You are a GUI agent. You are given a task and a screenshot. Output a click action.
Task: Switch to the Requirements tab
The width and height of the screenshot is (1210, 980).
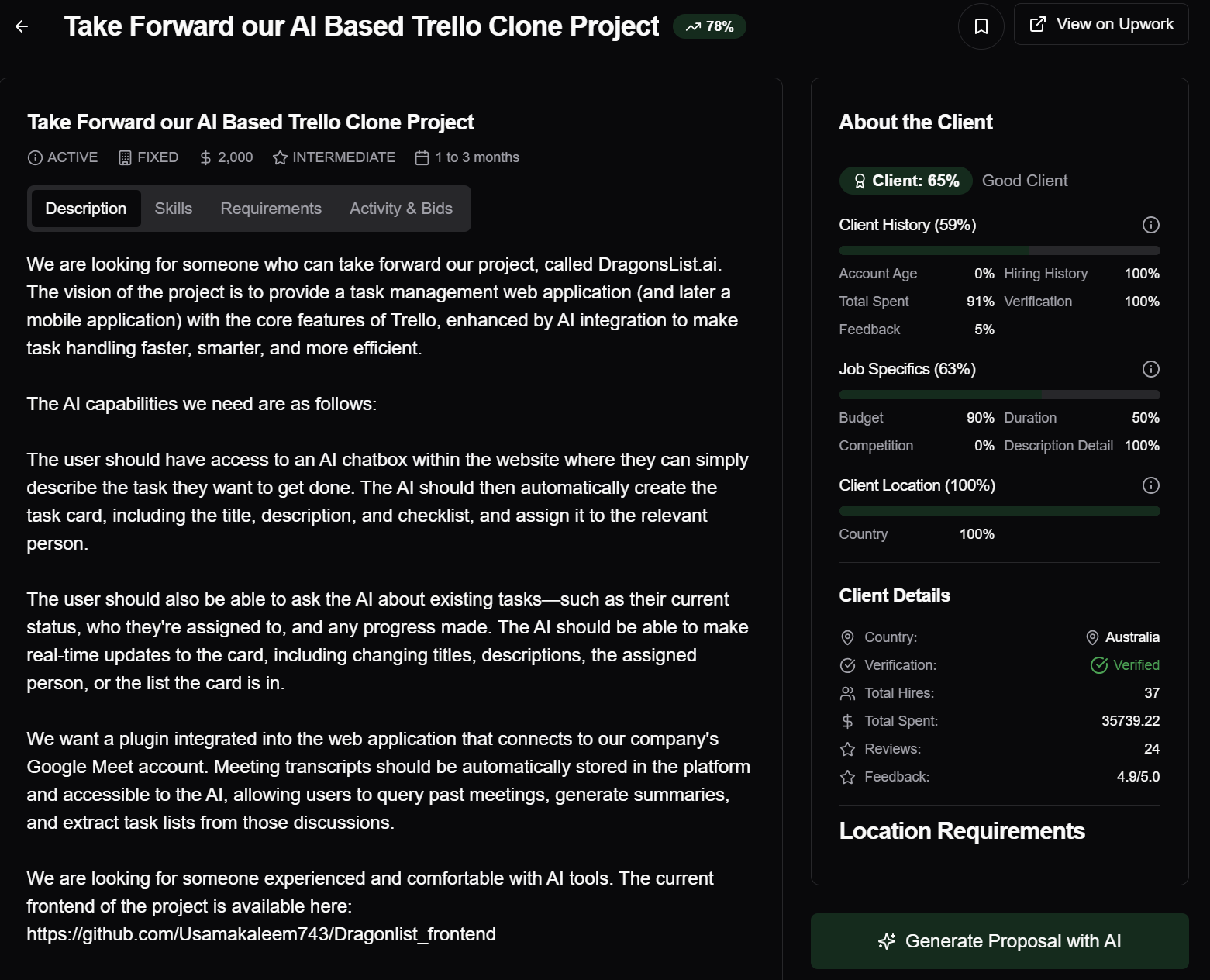(271, 209)
